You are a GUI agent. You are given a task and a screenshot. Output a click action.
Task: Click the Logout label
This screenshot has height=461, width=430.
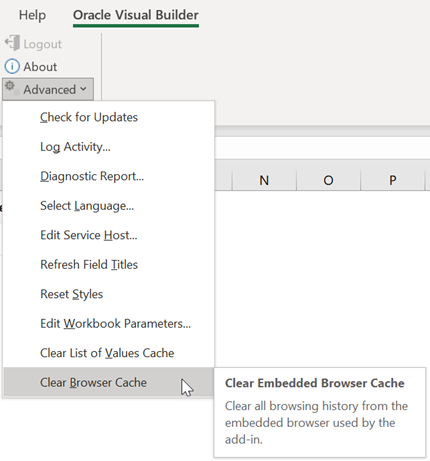[x=42, y=44]
